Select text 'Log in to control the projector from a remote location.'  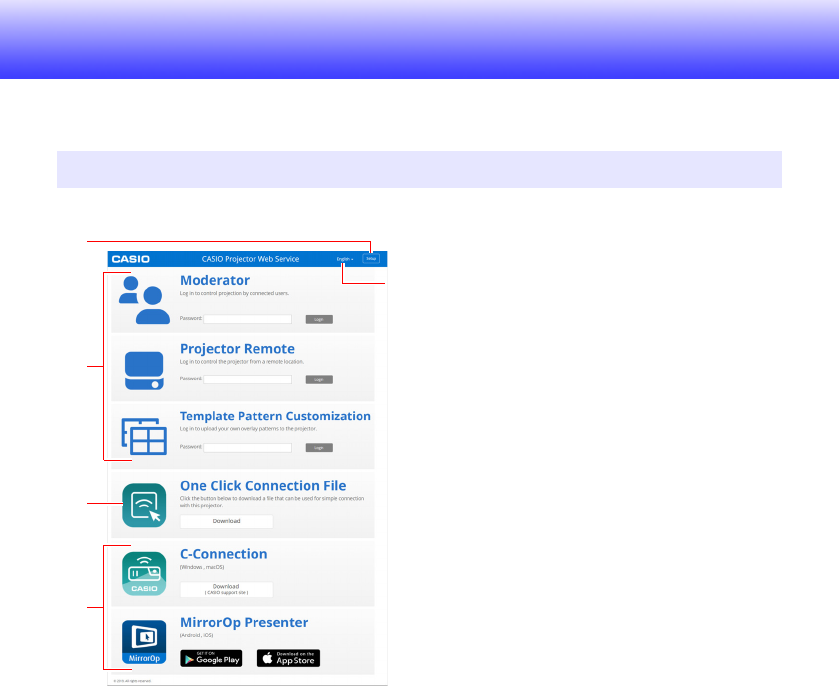coord(242,362)
